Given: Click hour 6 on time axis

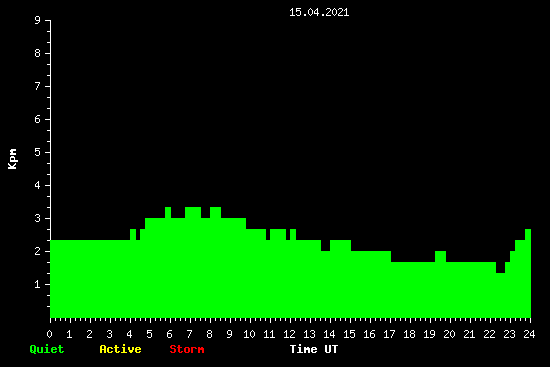Looking at the screenshot, I should (x=169, y=334).
